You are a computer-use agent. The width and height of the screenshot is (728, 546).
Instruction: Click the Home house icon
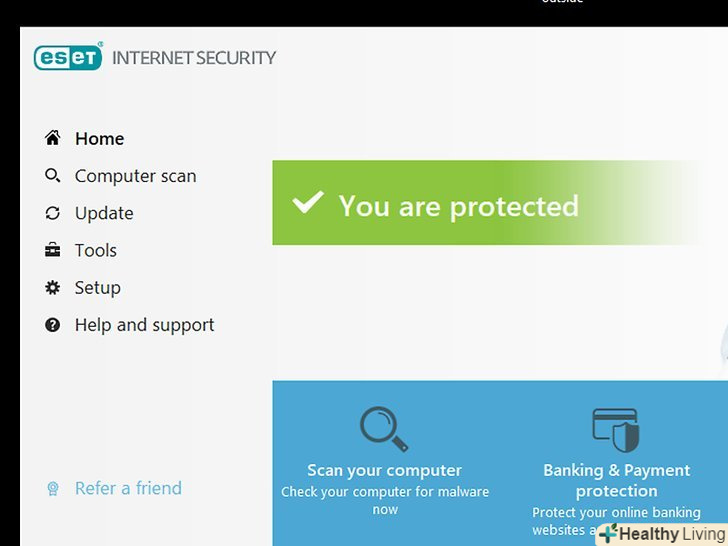pyautogui.click(x=53, y=138)
